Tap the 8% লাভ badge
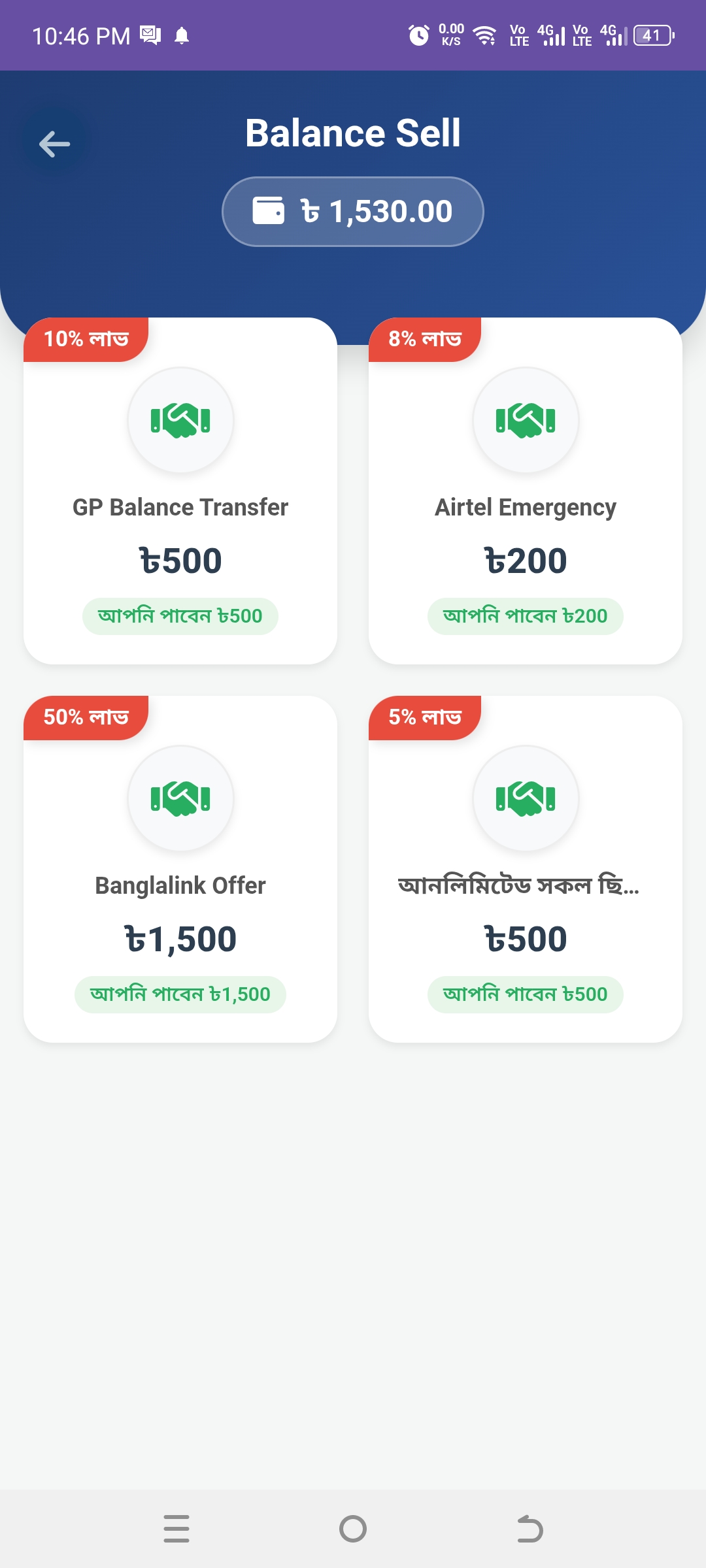Screen dimensions: 706x1568 (425, 339)
